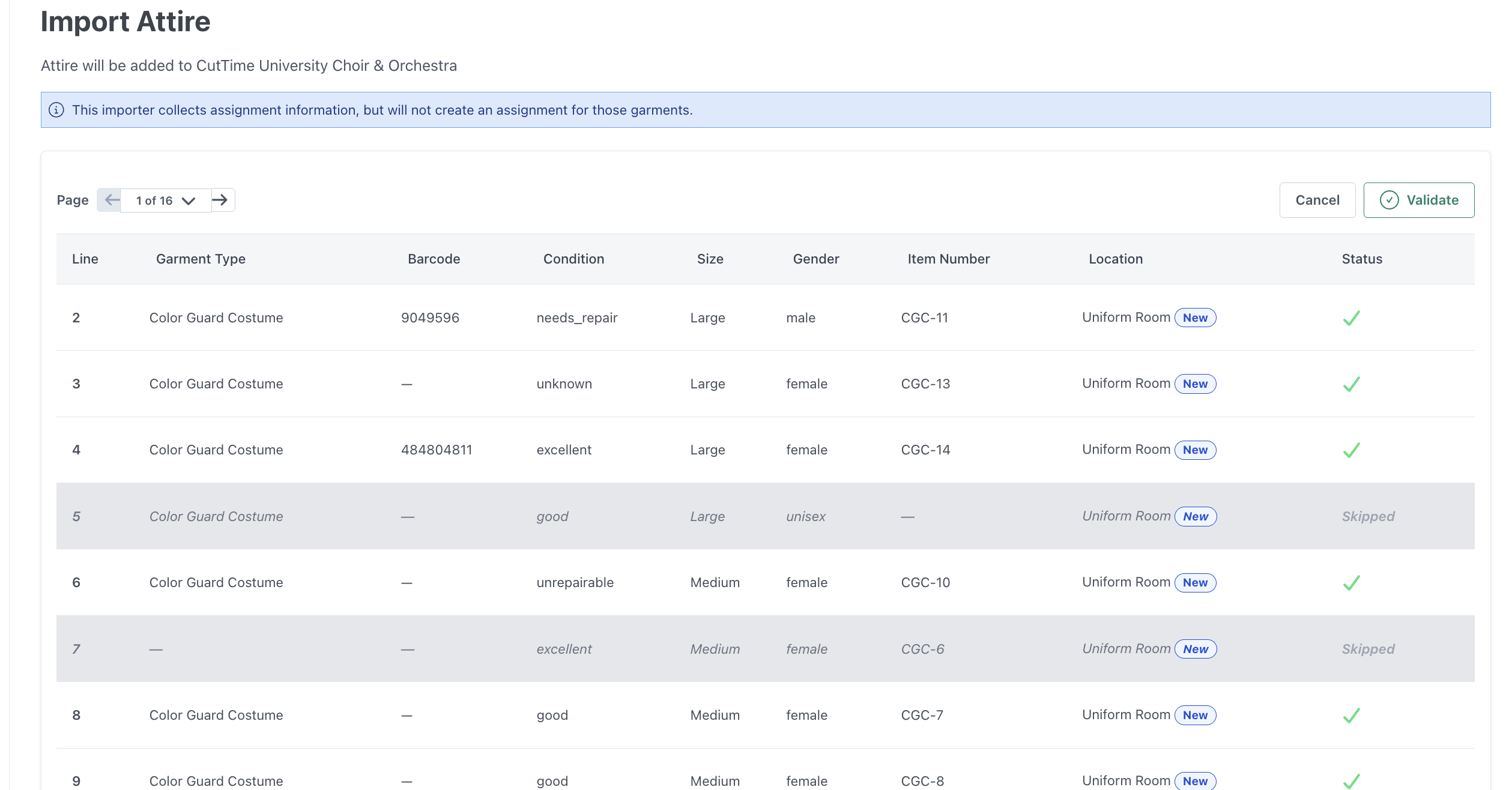Click the needs_repair condition cell

(576, 318)
